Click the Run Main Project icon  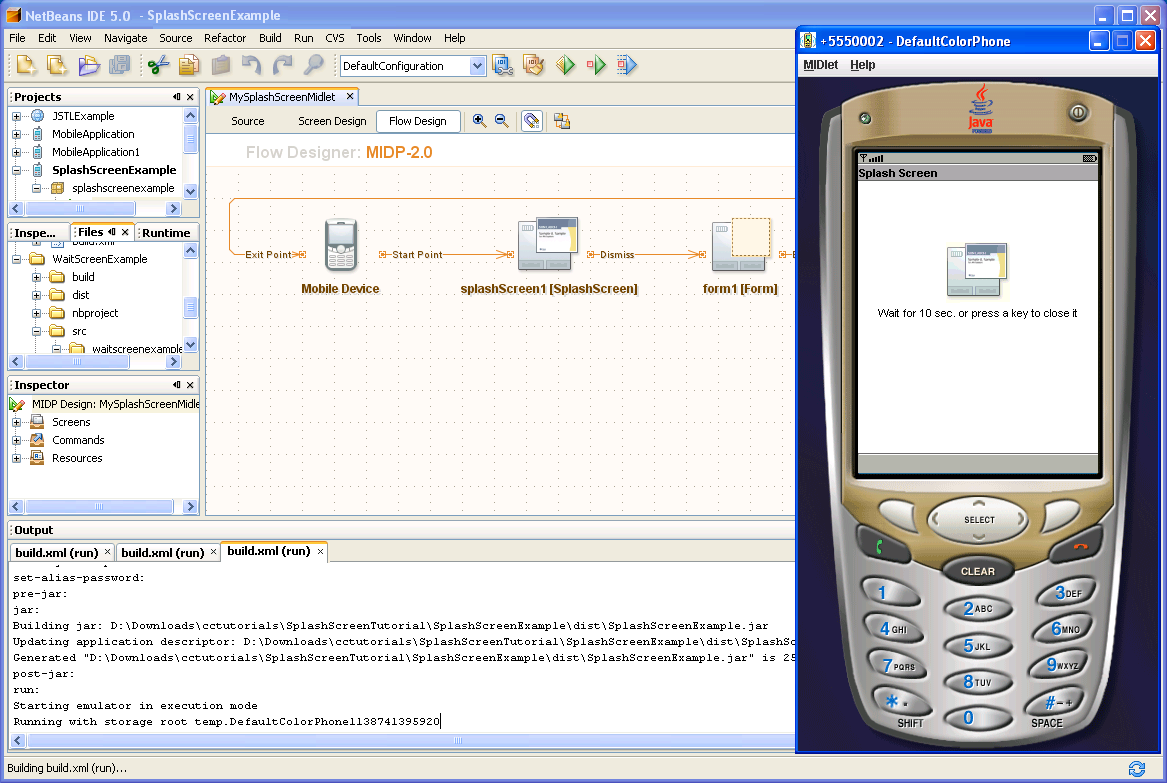click(596, 65)
